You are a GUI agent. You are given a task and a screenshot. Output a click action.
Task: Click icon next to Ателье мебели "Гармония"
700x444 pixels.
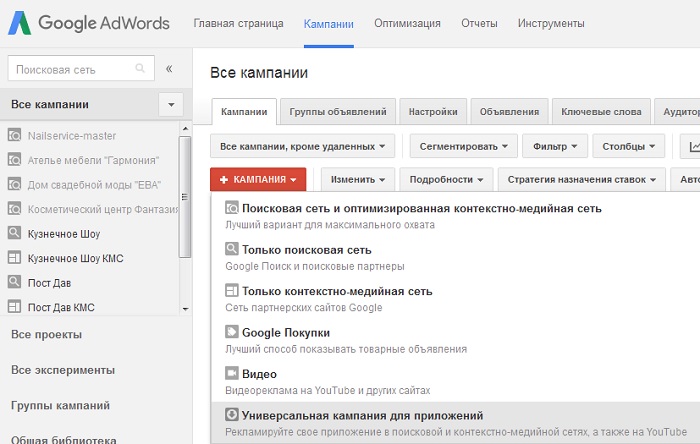tap(14, 160)
